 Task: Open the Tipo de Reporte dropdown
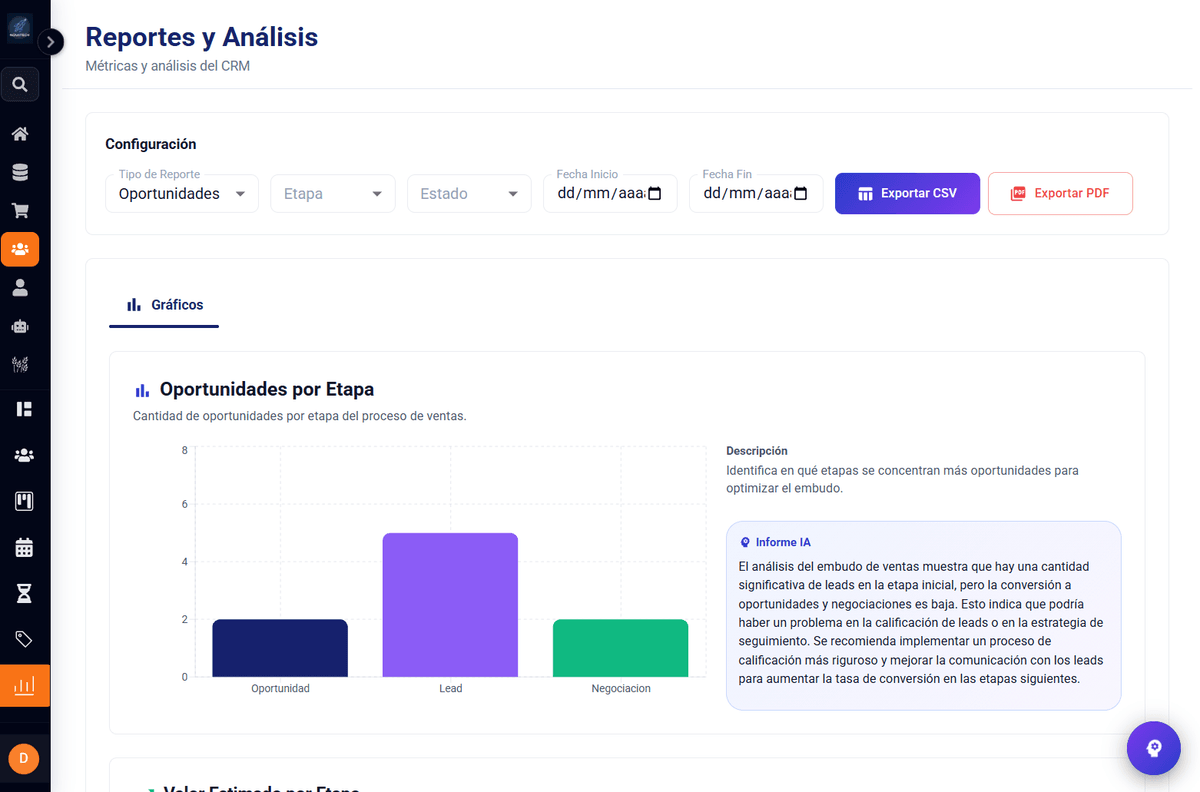pos(182,194)
